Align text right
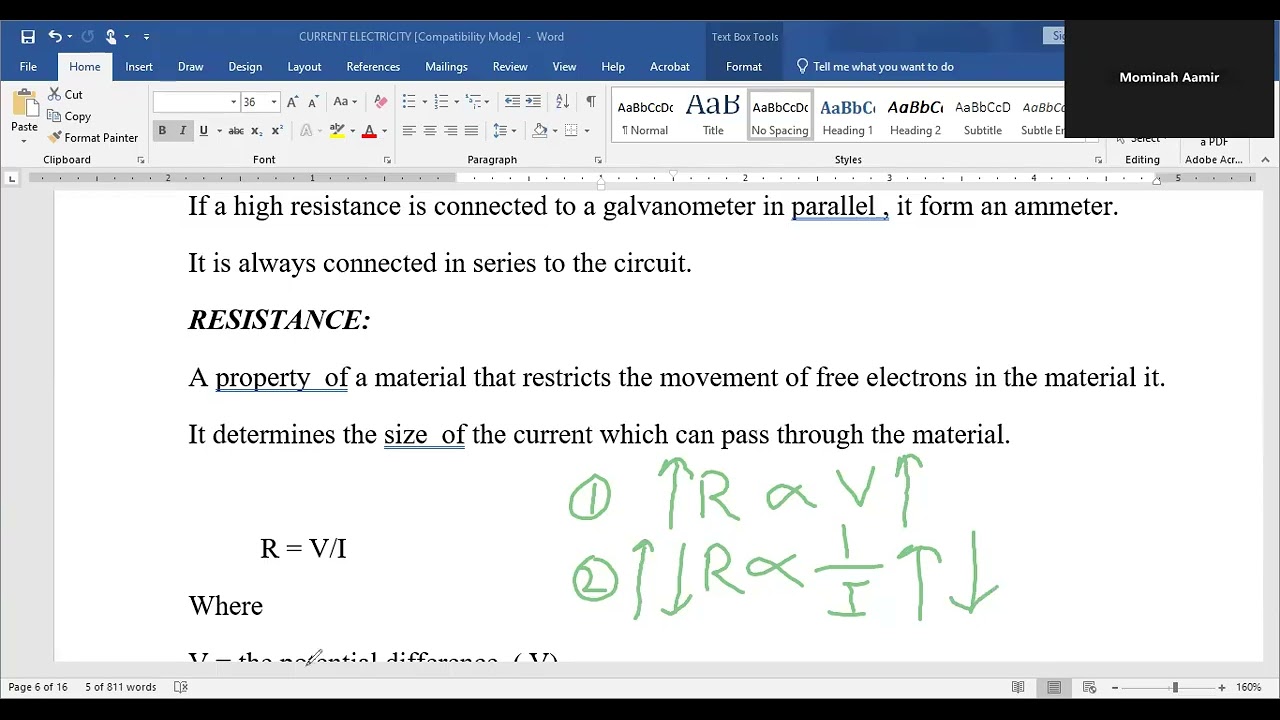Image resolution: width=1280 pixels, height=720 pixels. coord(450,131)
